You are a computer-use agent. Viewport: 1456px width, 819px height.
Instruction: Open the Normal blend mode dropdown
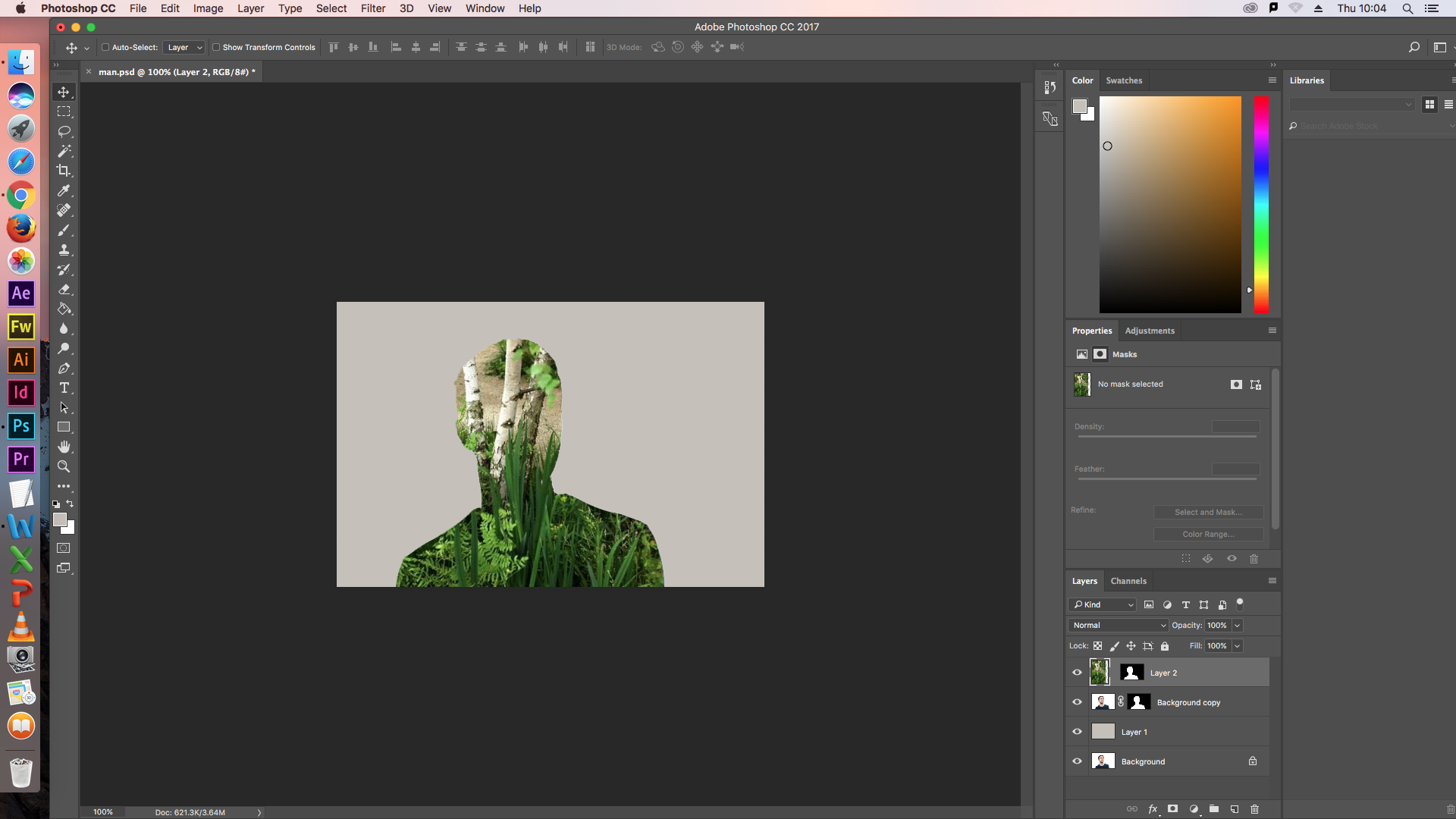1118,626
